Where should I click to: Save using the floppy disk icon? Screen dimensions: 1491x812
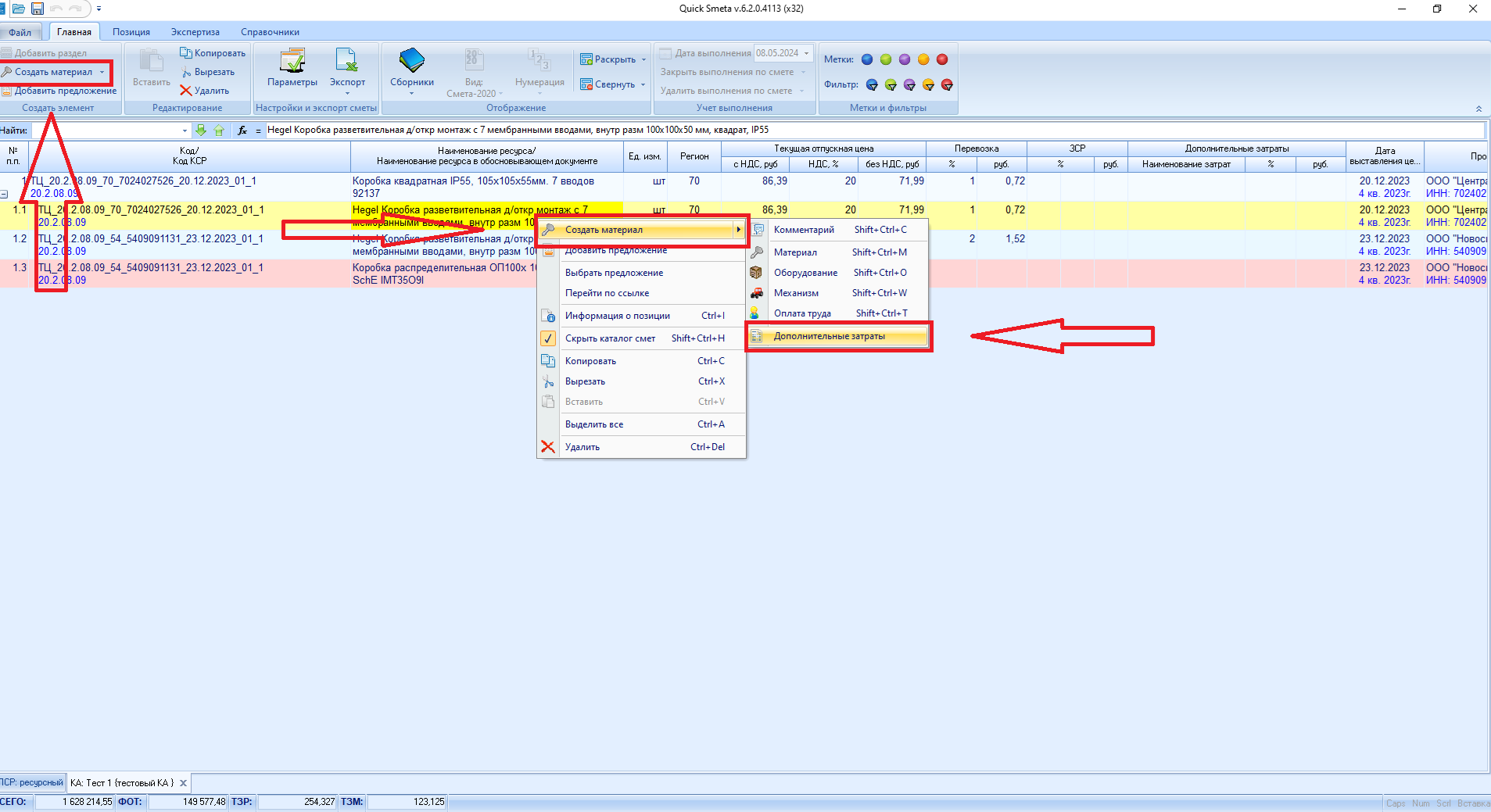(37, 9)
